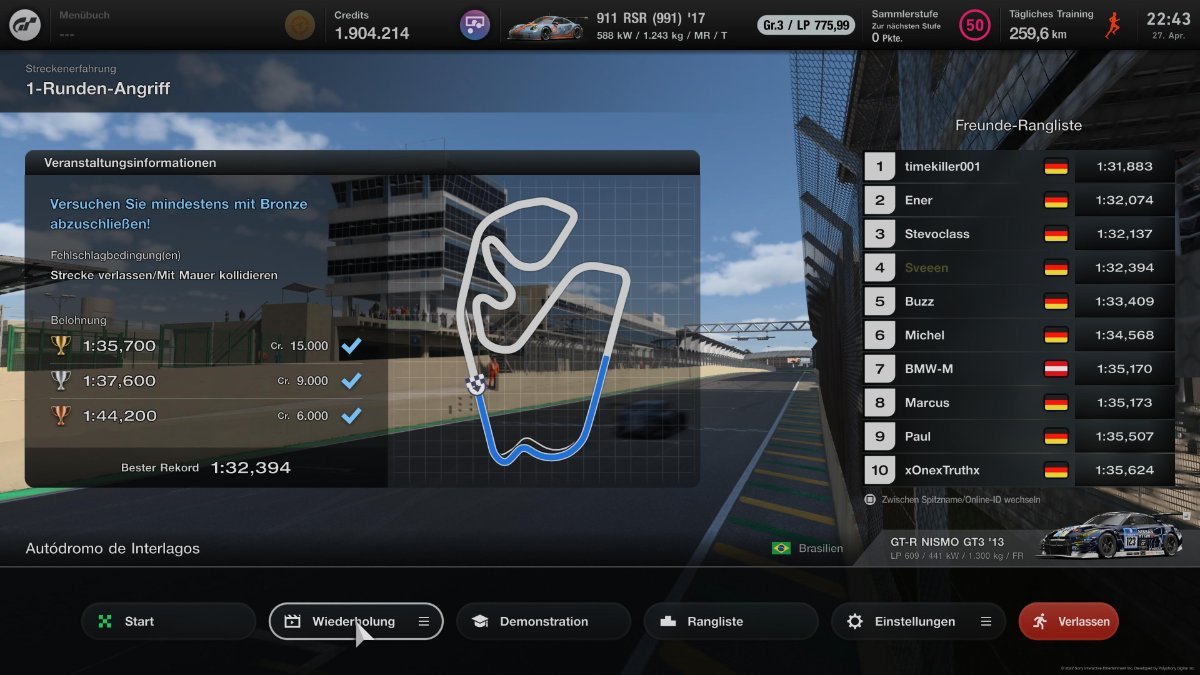Click the German flag beside xOnexTruthx
1200x675 pixels.
(1056, 470)
